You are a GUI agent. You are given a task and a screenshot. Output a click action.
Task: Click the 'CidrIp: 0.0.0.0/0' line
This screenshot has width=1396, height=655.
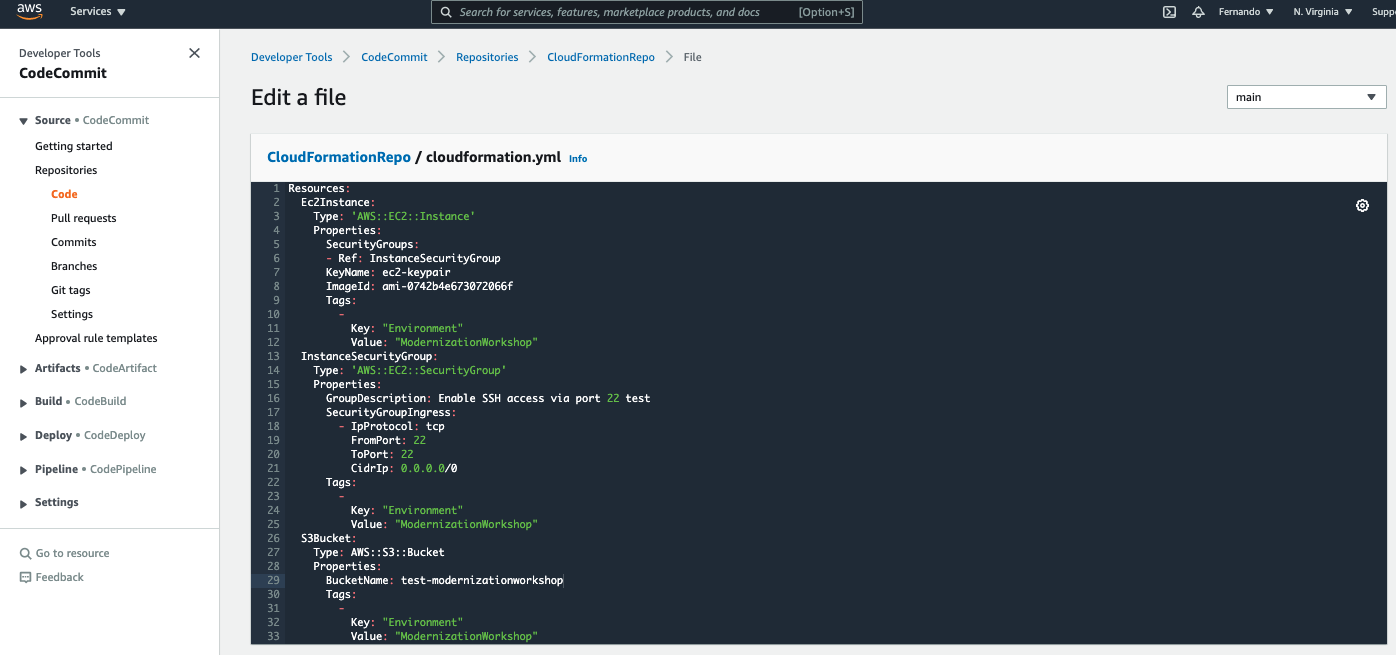coord(404,468)
